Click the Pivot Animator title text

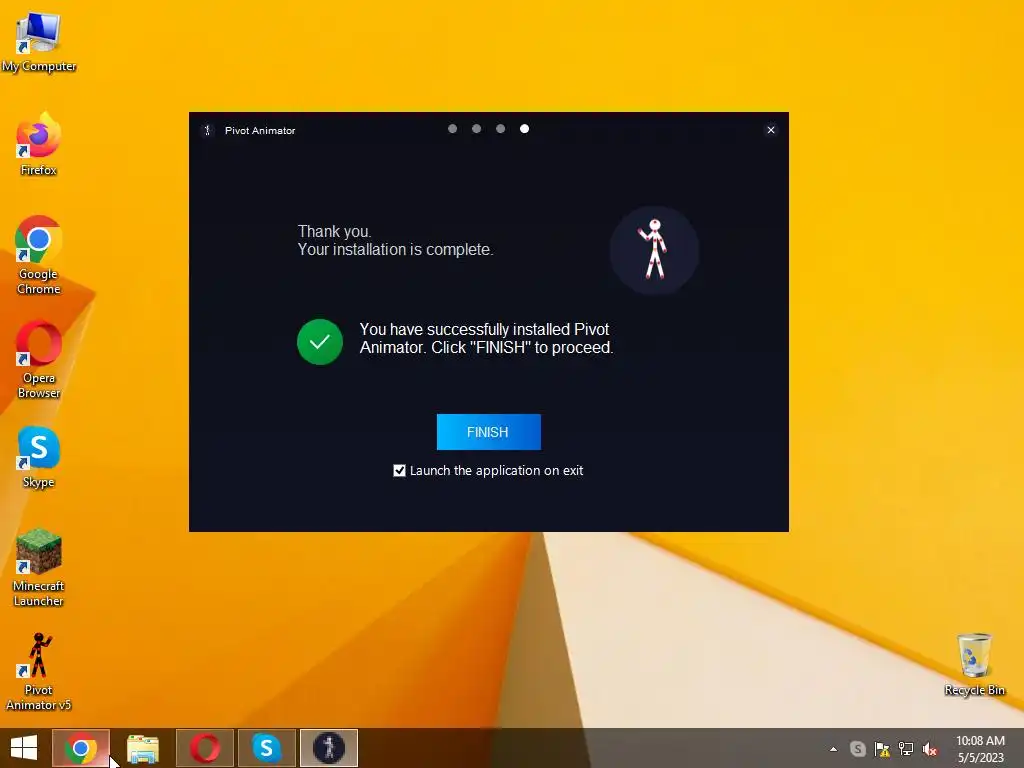click(260, 131)
